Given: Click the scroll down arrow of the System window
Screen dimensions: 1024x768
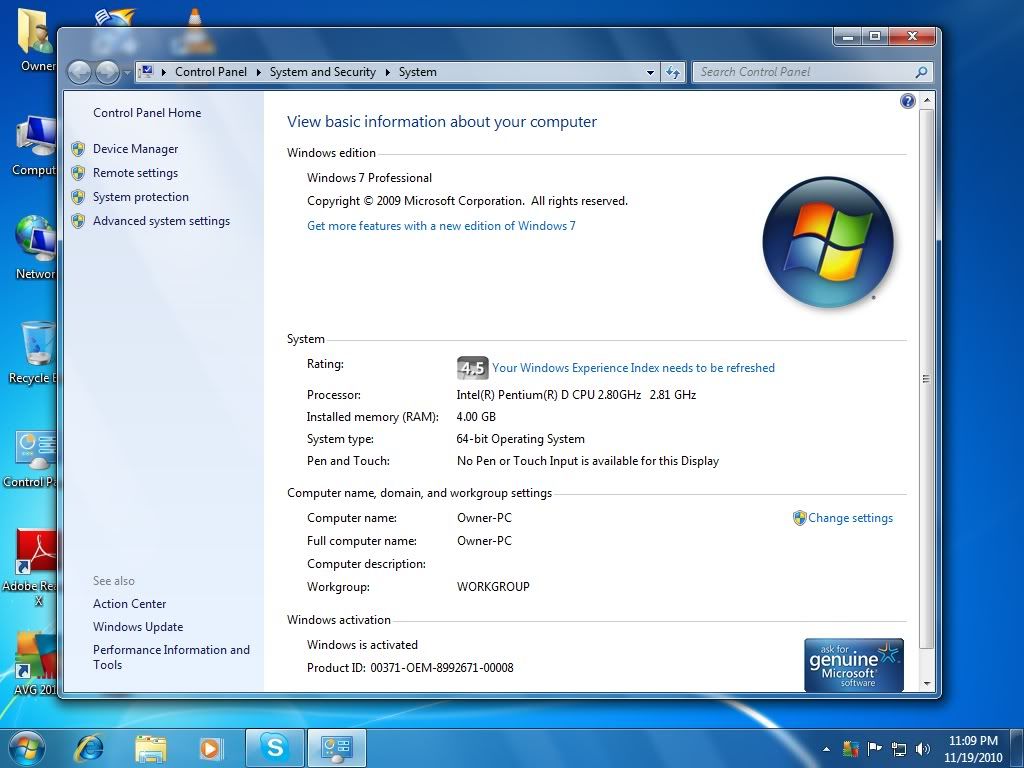Looking at the screenshot, I should pos(926,684).
